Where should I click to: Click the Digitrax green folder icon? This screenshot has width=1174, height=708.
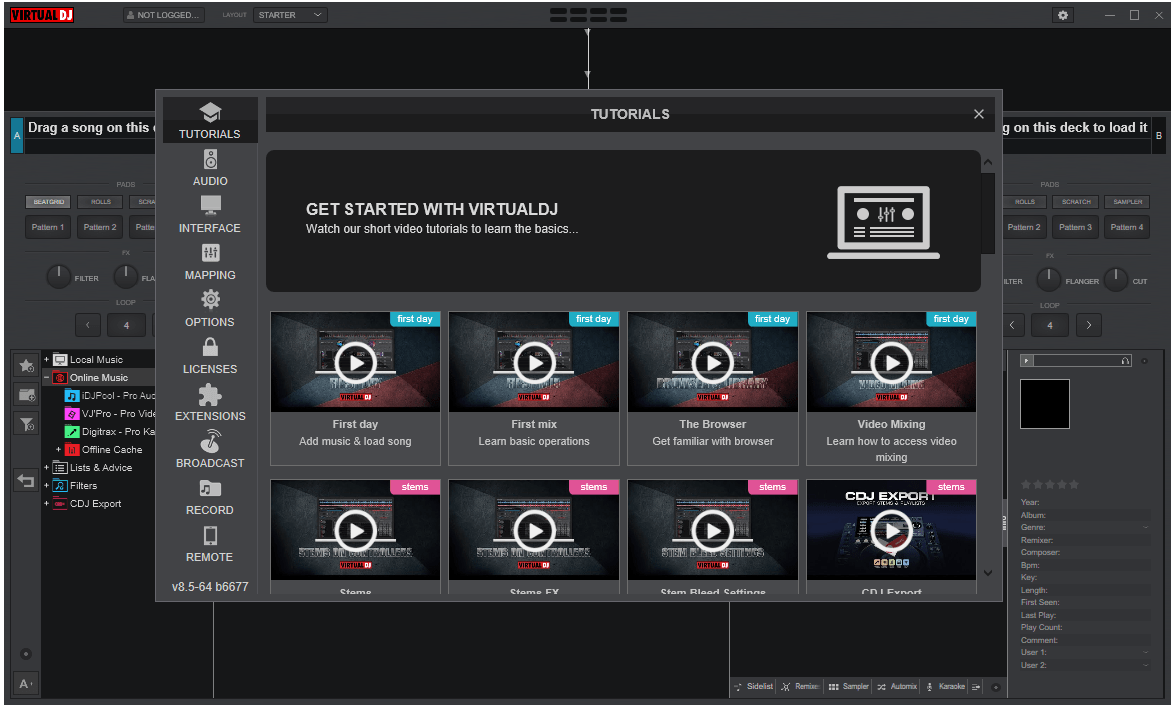[72, 432]
